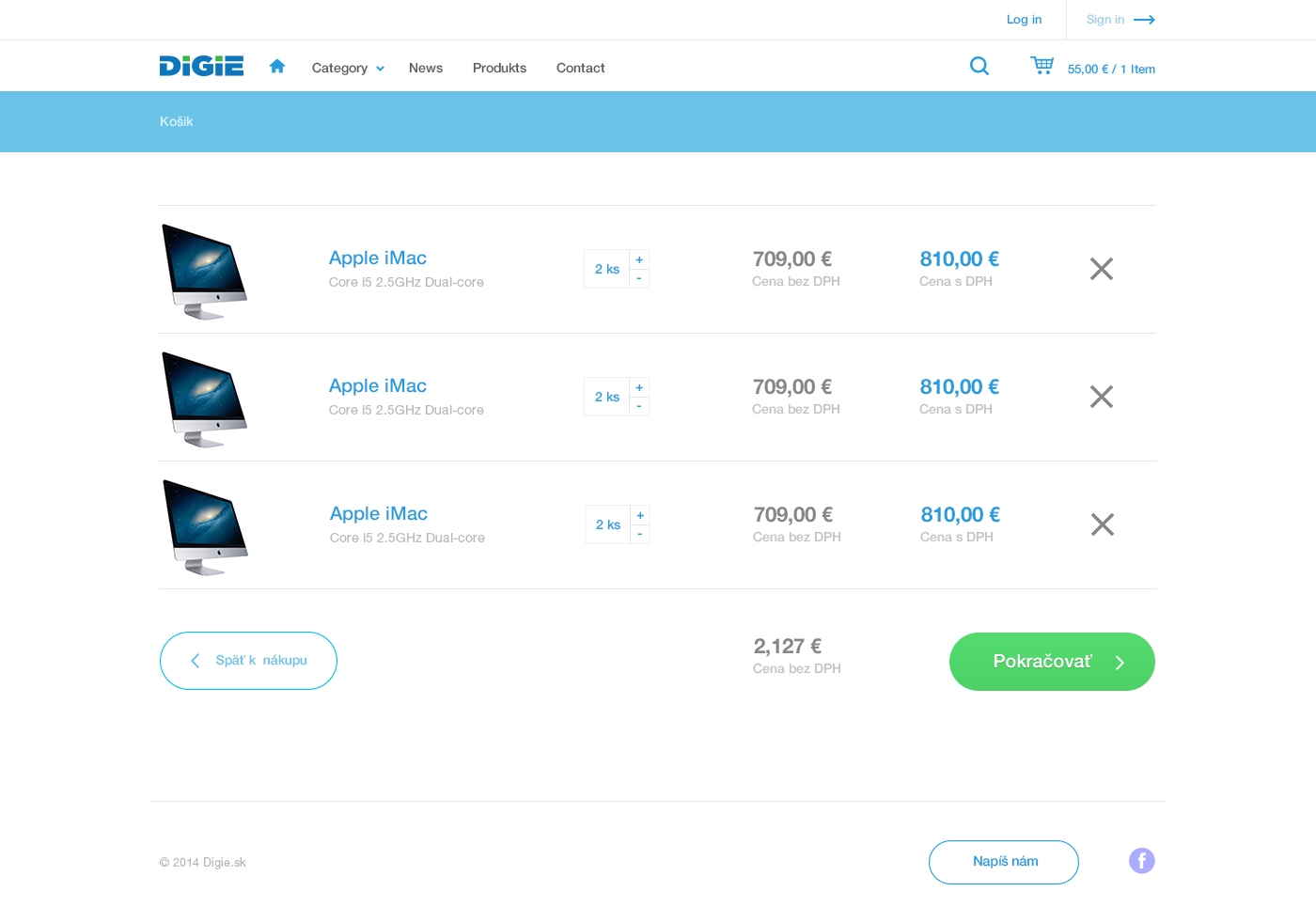Remove the second Apple iMac item
The height and width of the screenshot is (923, 1316).
1102,397
